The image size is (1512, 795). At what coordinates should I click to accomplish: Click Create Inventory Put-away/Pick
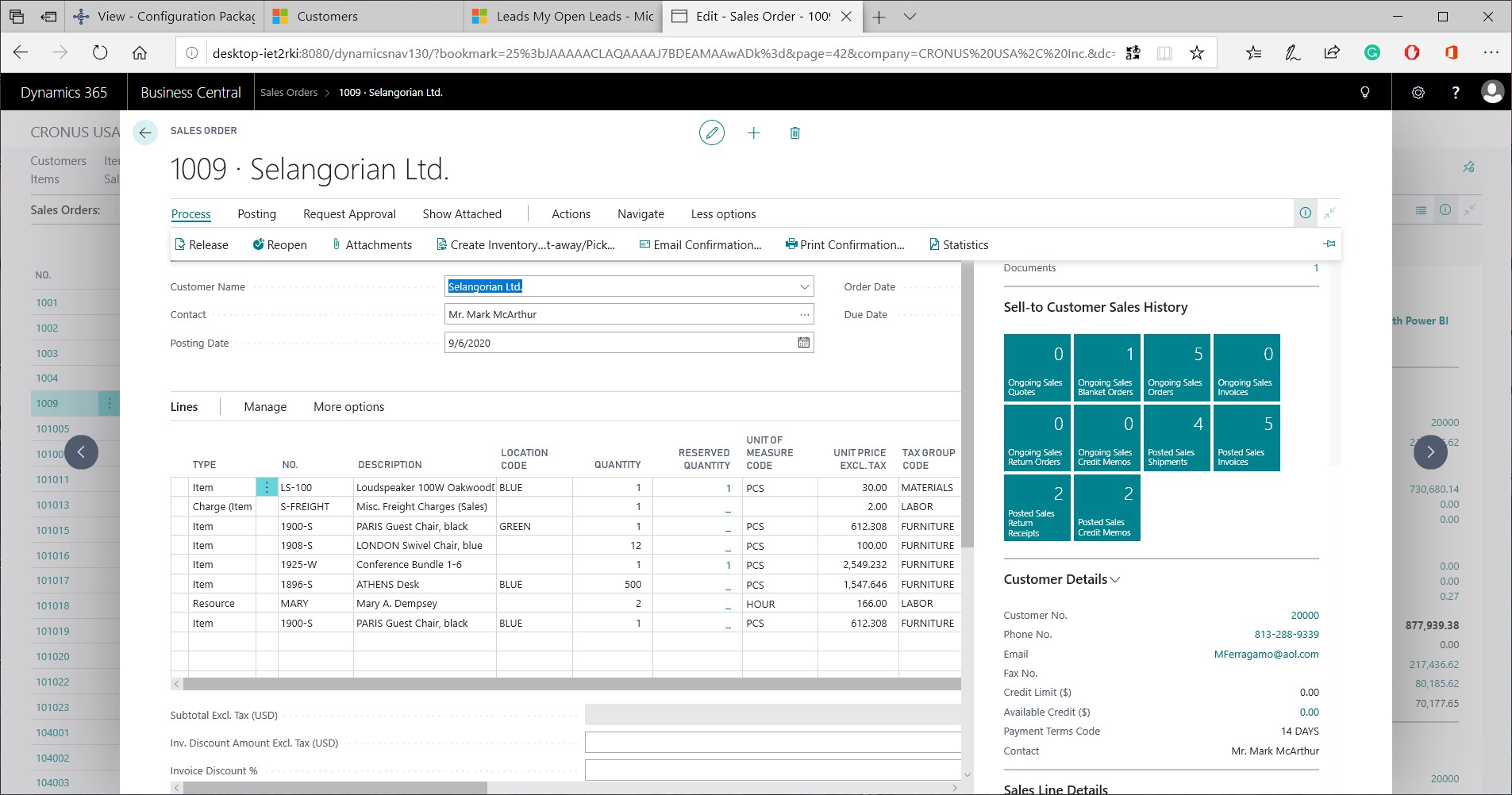pyautogui.click(x=525, y=245)
